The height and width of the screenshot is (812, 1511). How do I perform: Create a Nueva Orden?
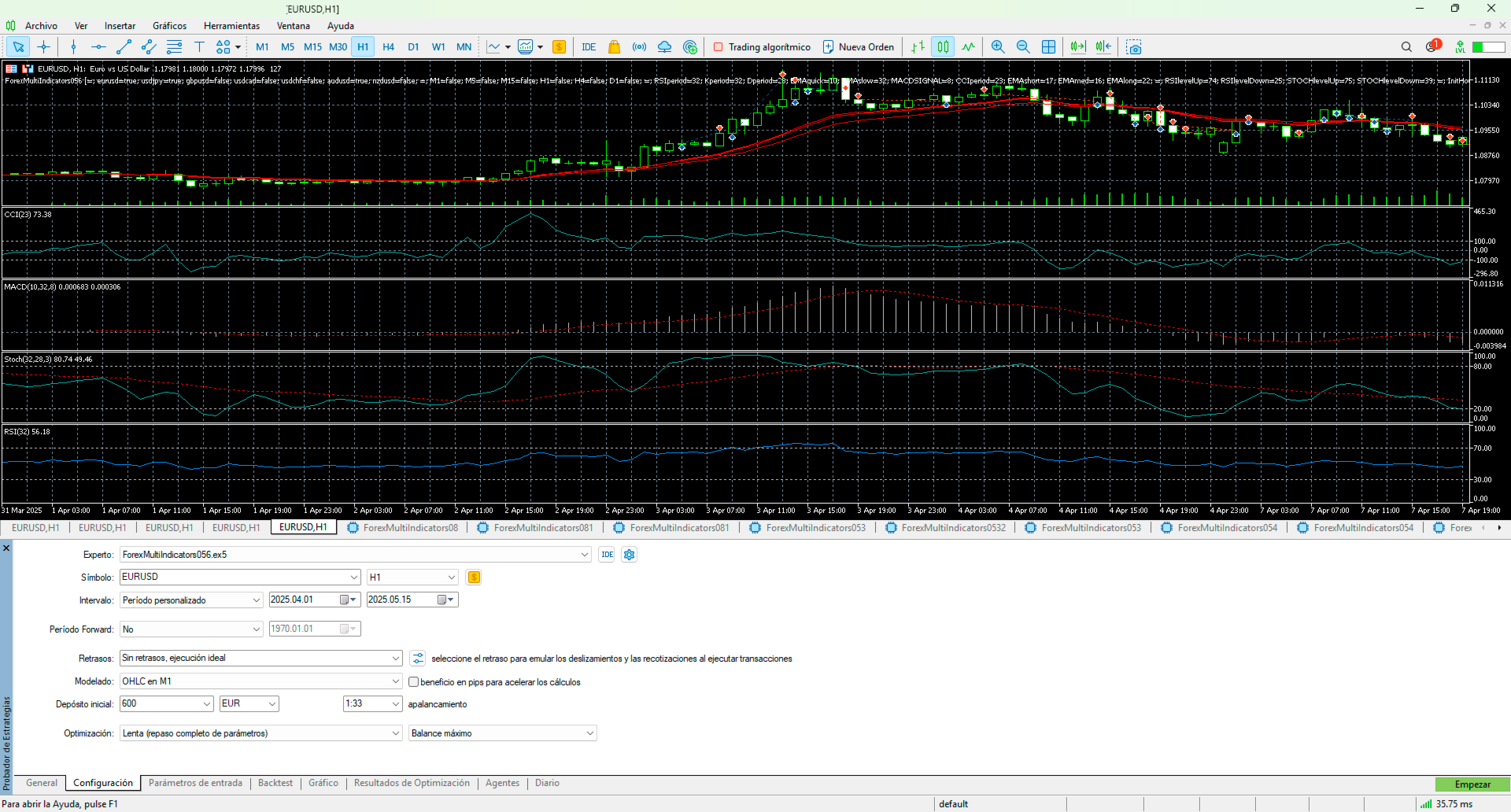point(858,46)
